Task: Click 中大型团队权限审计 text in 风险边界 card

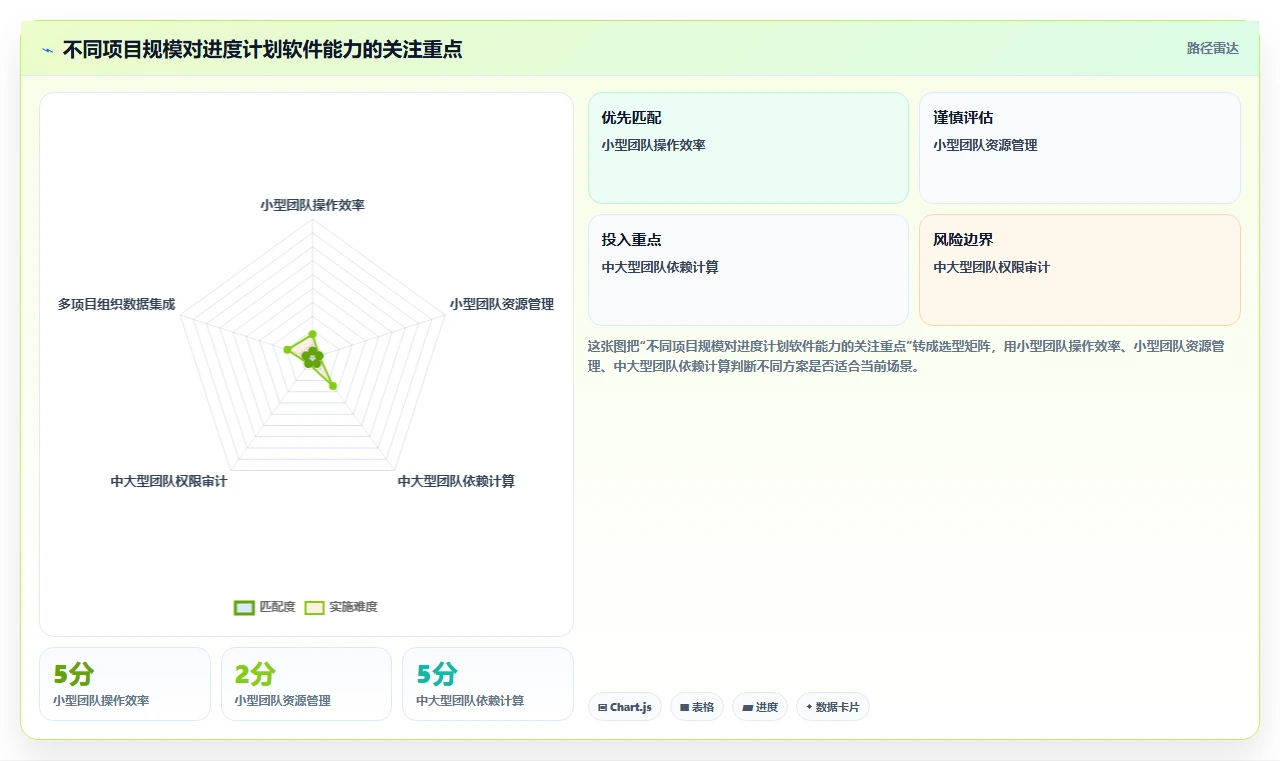Action: pyautogui.click(x=992, y=267)
